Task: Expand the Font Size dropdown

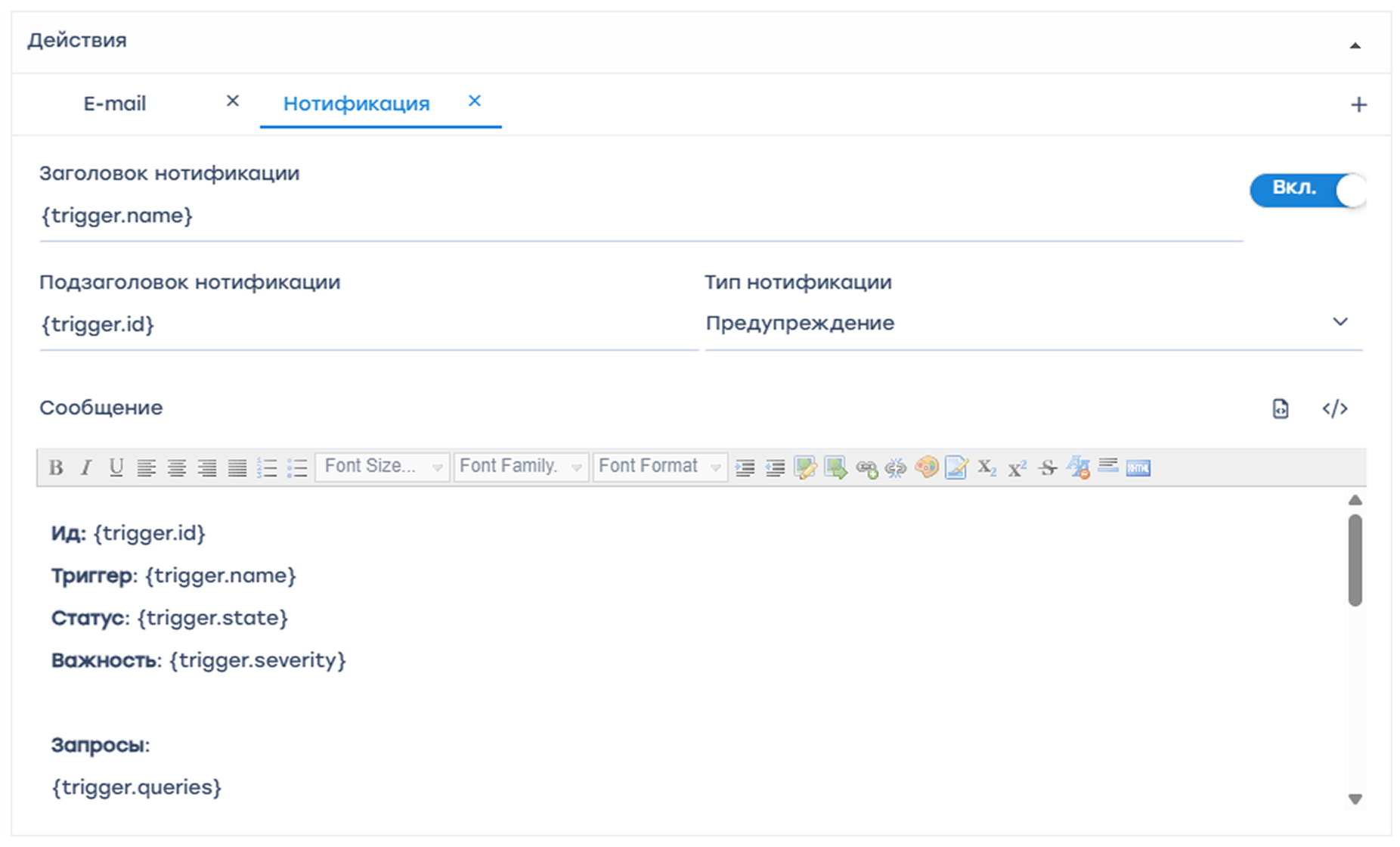Action: coord(383,467)
